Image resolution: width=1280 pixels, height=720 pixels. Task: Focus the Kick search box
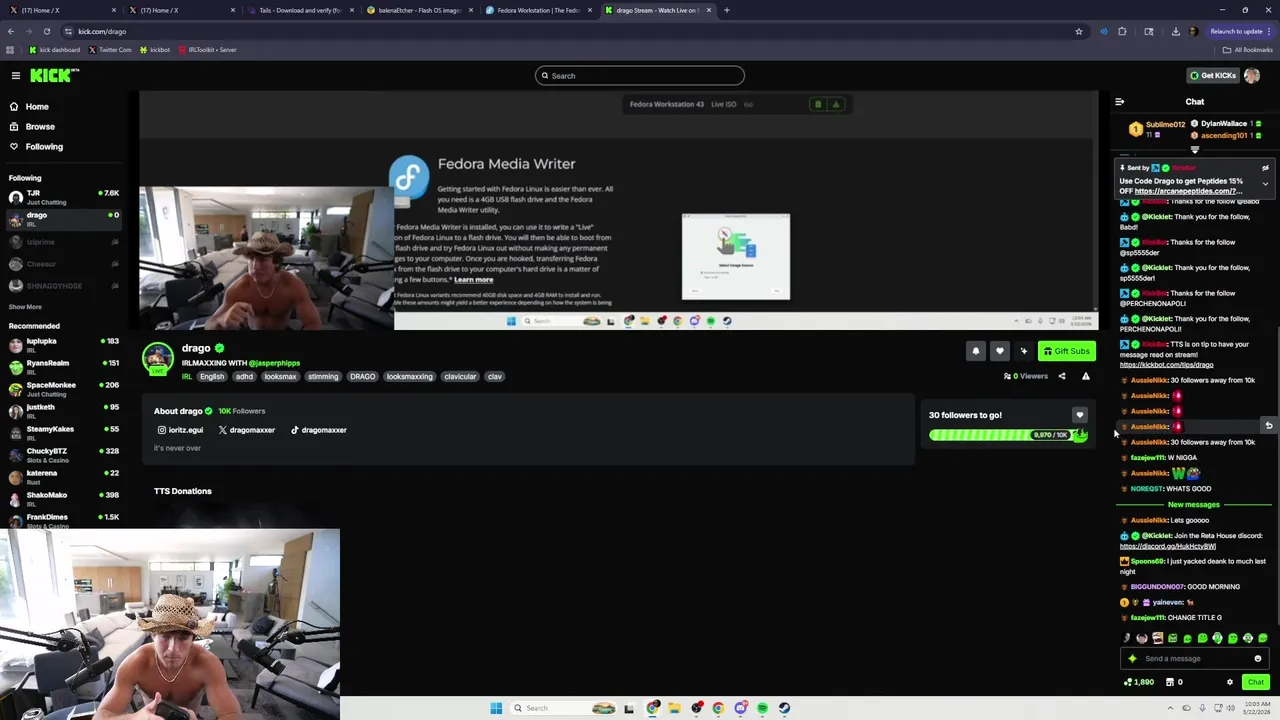coord(640,76)
